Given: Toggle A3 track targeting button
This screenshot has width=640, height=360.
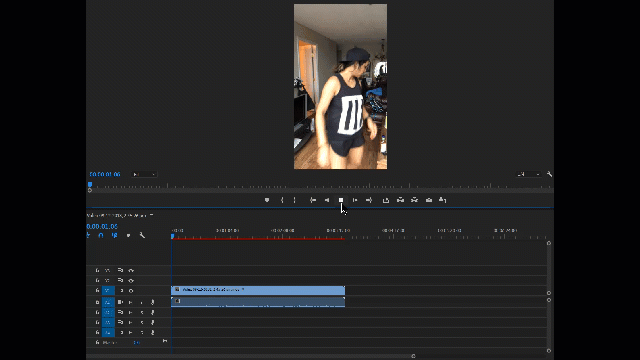Looking at the screenshot, I should tap(108, 322).
